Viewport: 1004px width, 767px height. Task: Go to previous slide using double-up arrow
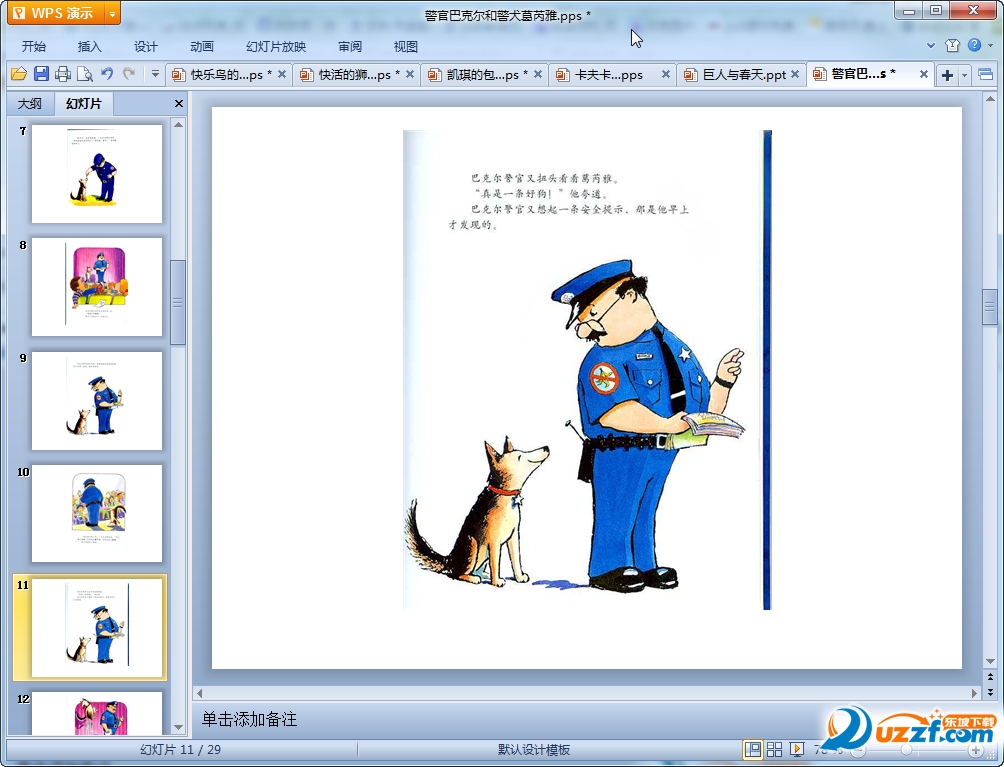click(x=990, y=677)
